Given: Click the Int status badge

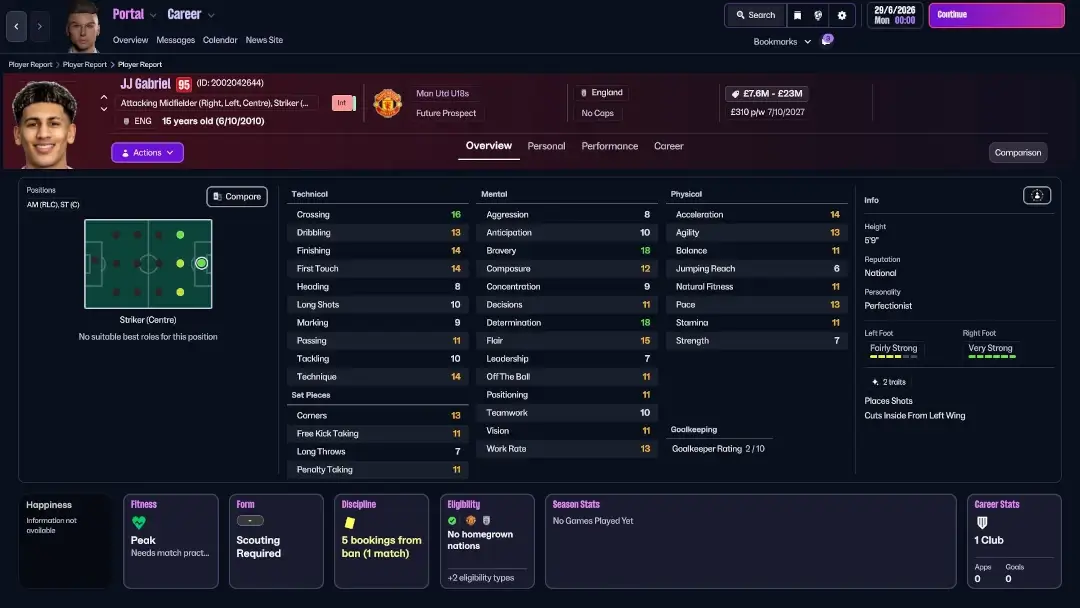Looking at the screenshot, I should point(343,103).
